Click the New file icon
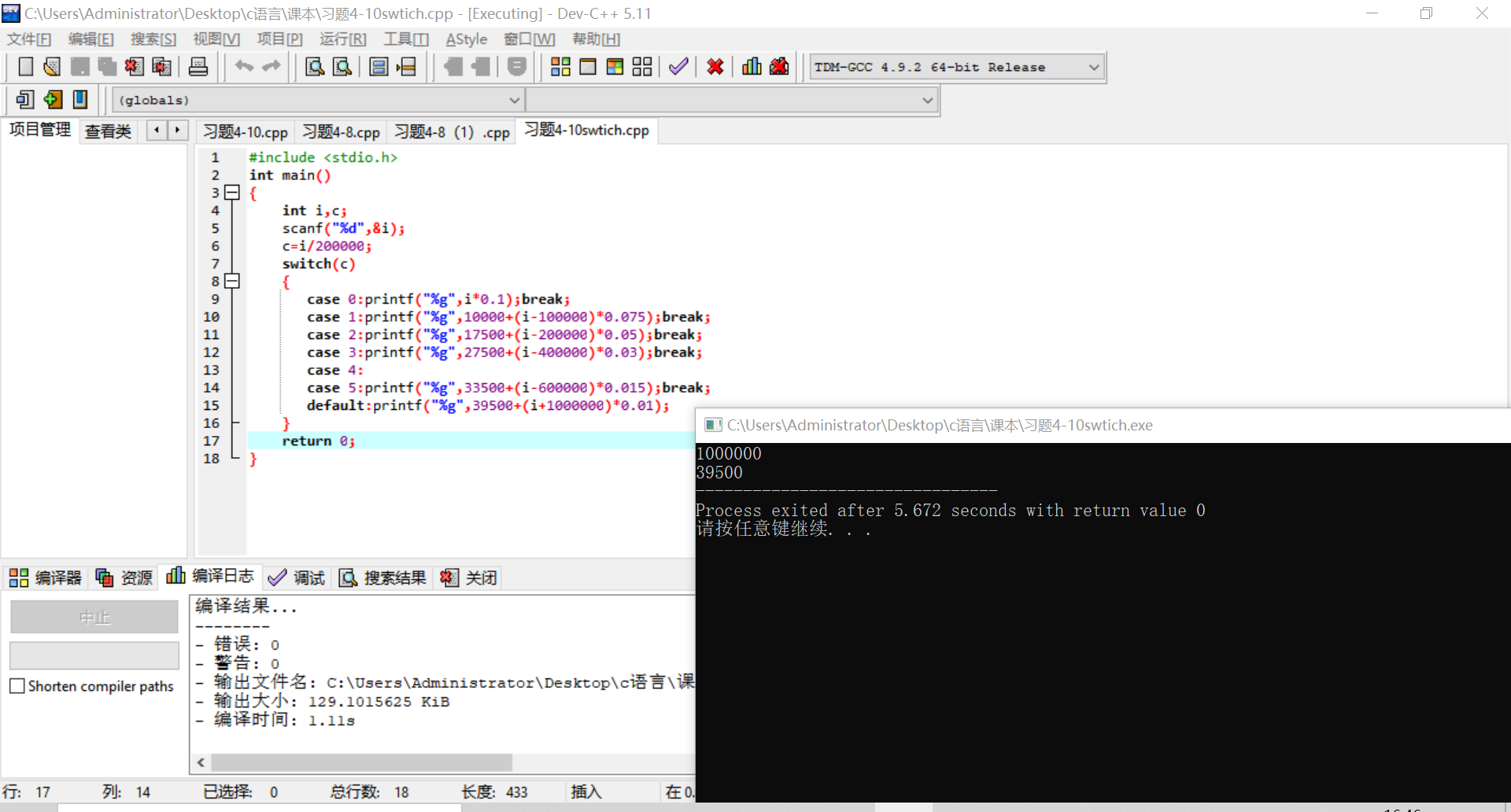Viewport: 1511px width, 812px height. 25,67
